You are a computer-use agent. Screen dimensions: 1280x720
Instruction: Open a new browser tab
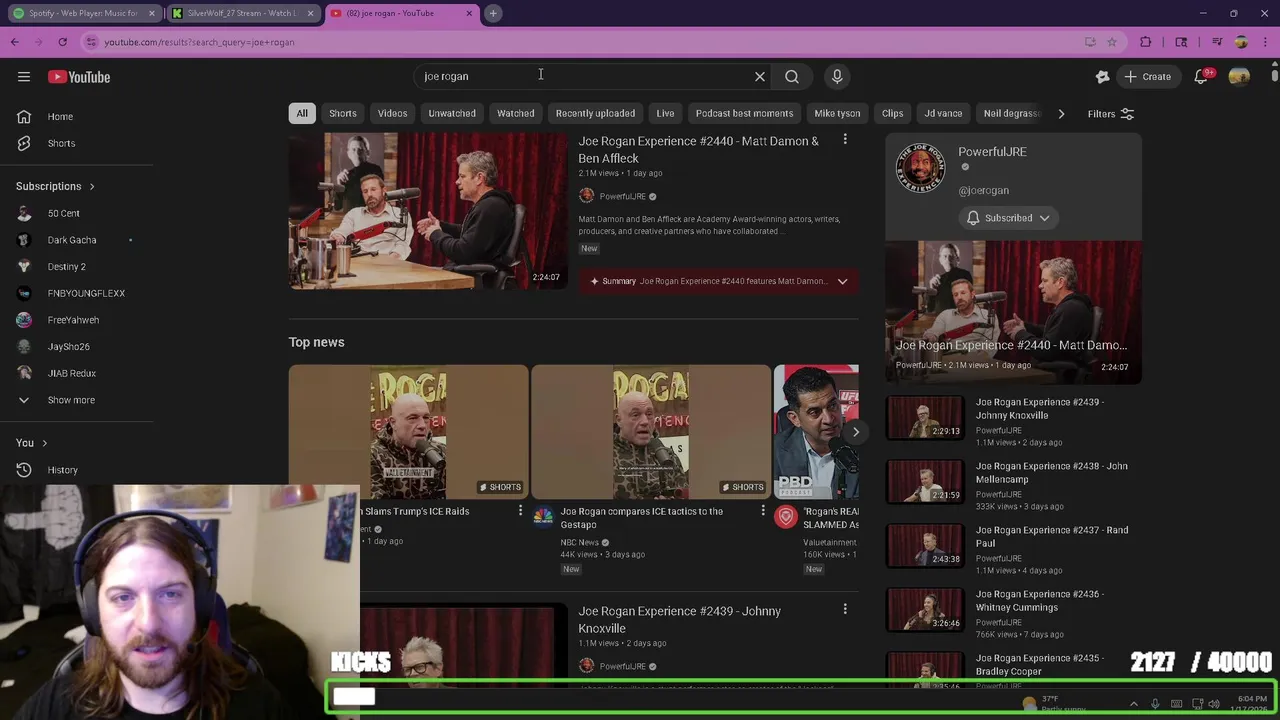point(493,13)
